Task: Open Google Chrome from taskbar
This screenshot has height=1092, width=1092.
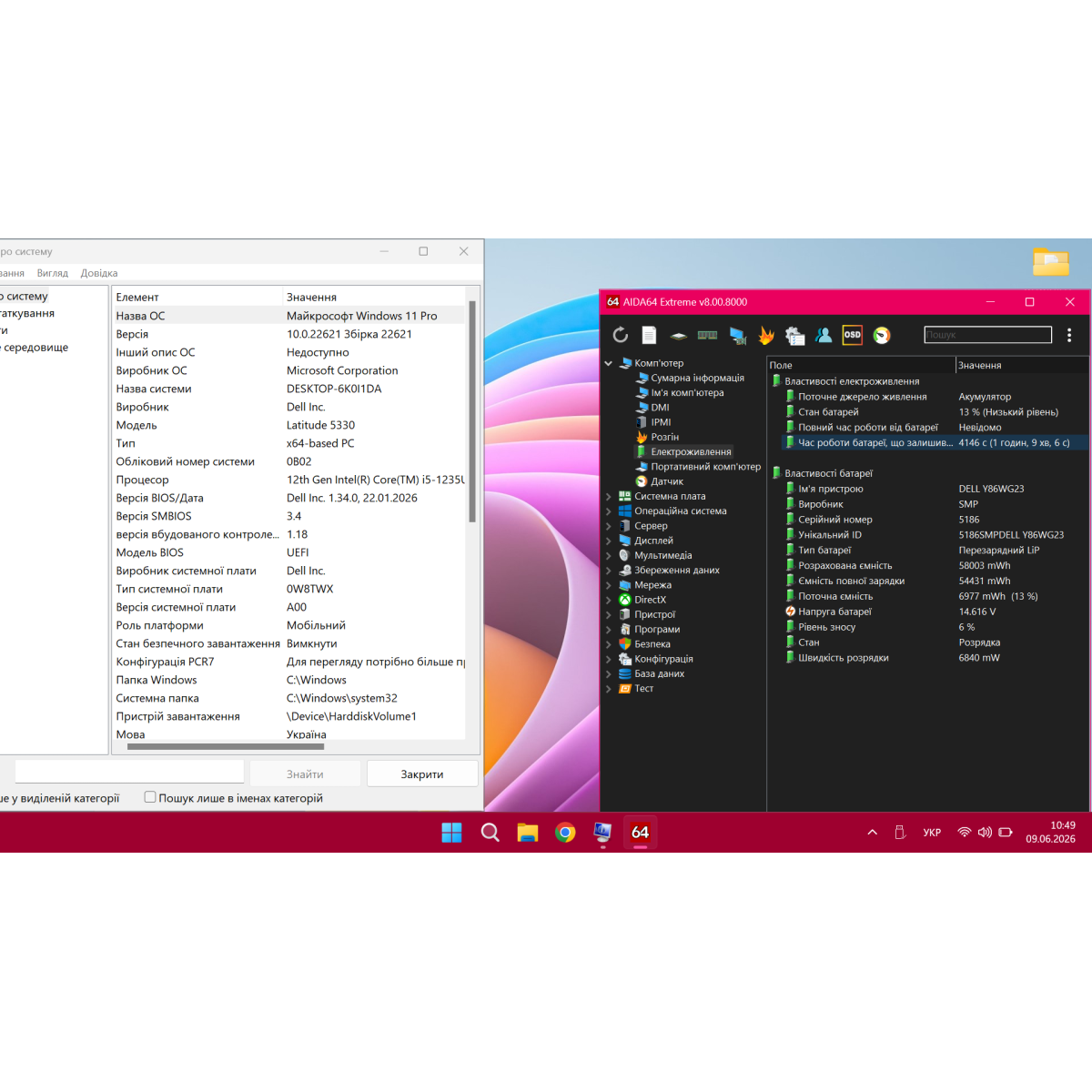Action: pos(565,832)
